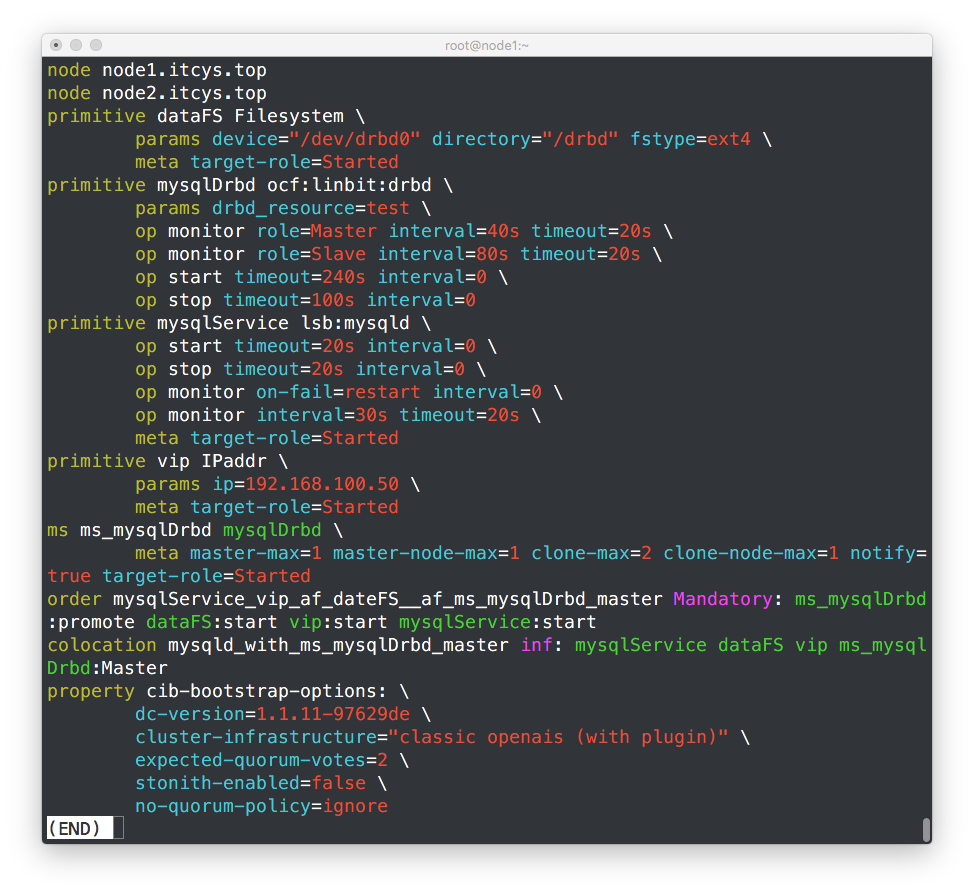Click the (END) pager prompt
Image resolution: width=974 pixels, height=894 pixels.
tap(75, 828)
